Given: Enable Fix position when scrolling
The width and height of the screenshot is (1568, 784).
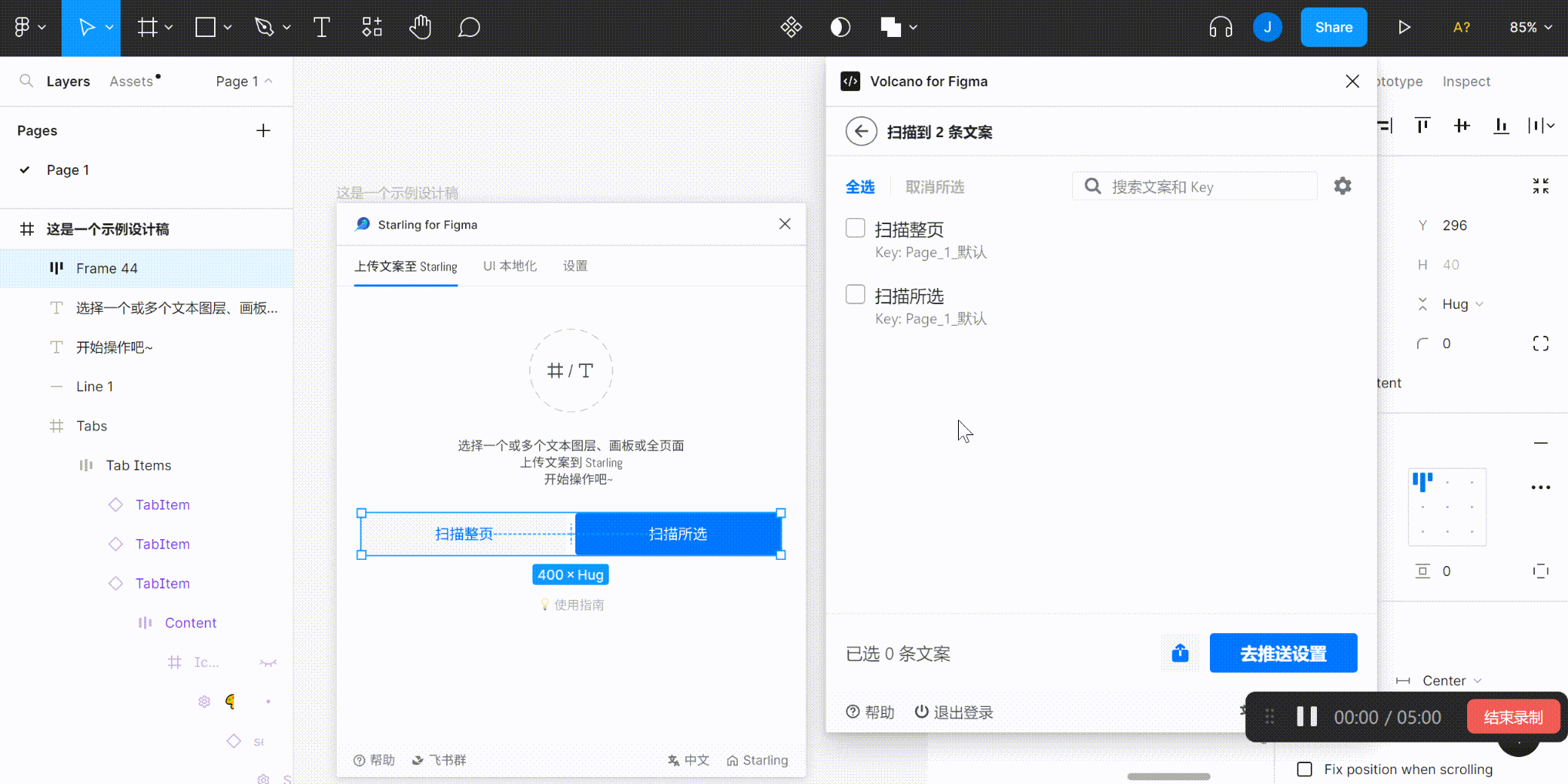Looking at the screenshot, I should [1305, 769].
